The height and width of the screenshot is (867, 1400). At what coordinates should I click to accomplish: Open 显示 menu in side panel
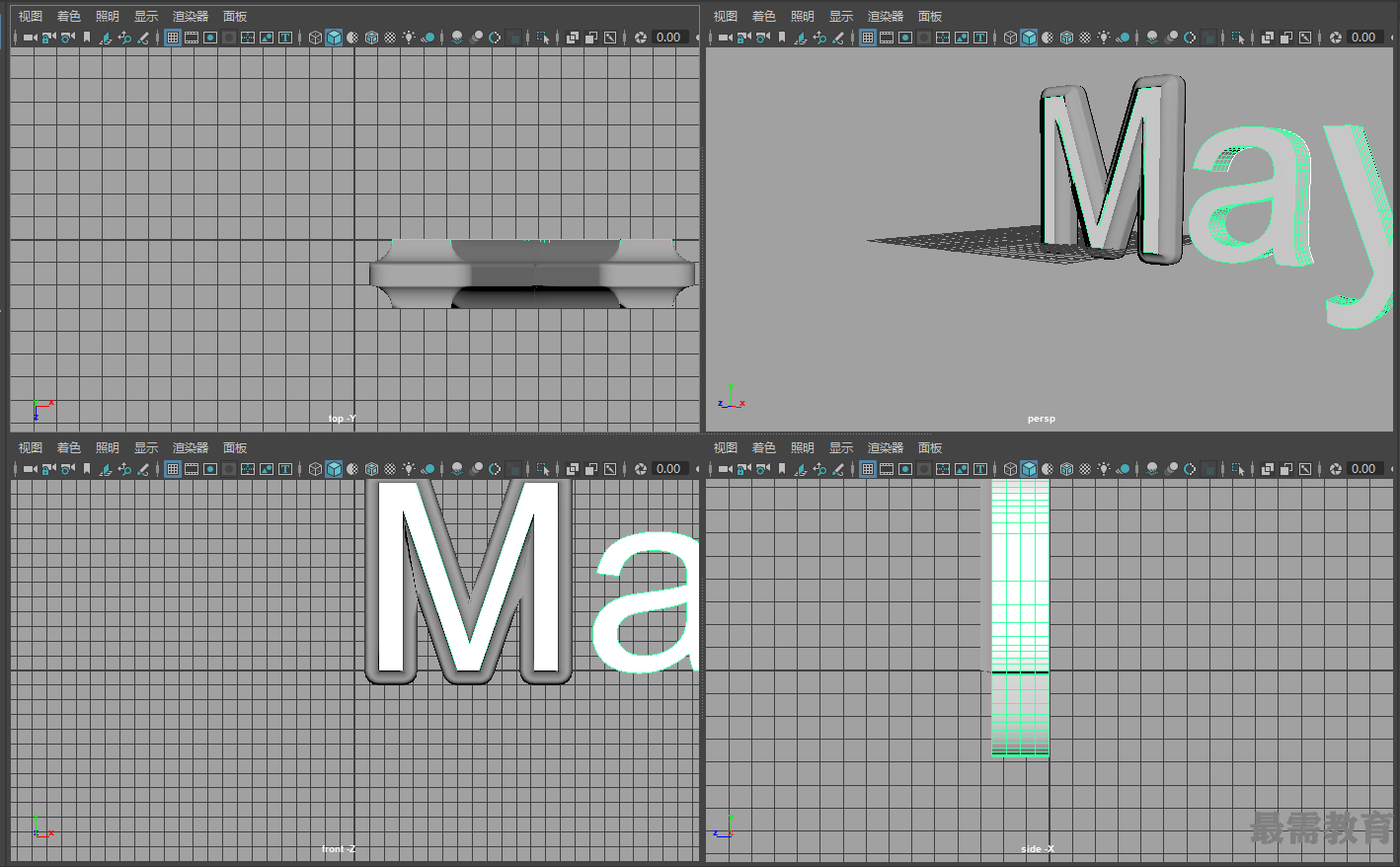tap(841, 448)
